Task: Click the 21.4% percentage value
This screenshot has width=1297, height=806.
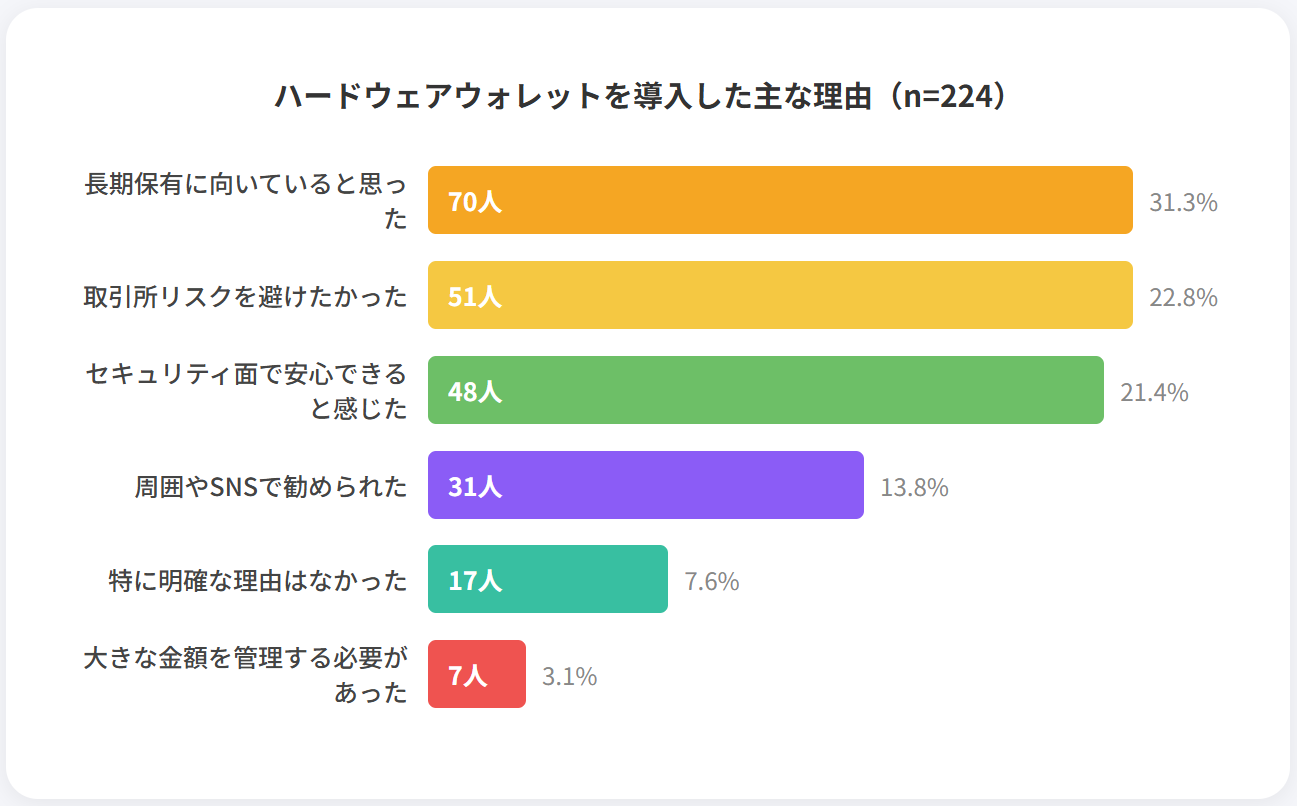Action: (x=1154, y=392)
